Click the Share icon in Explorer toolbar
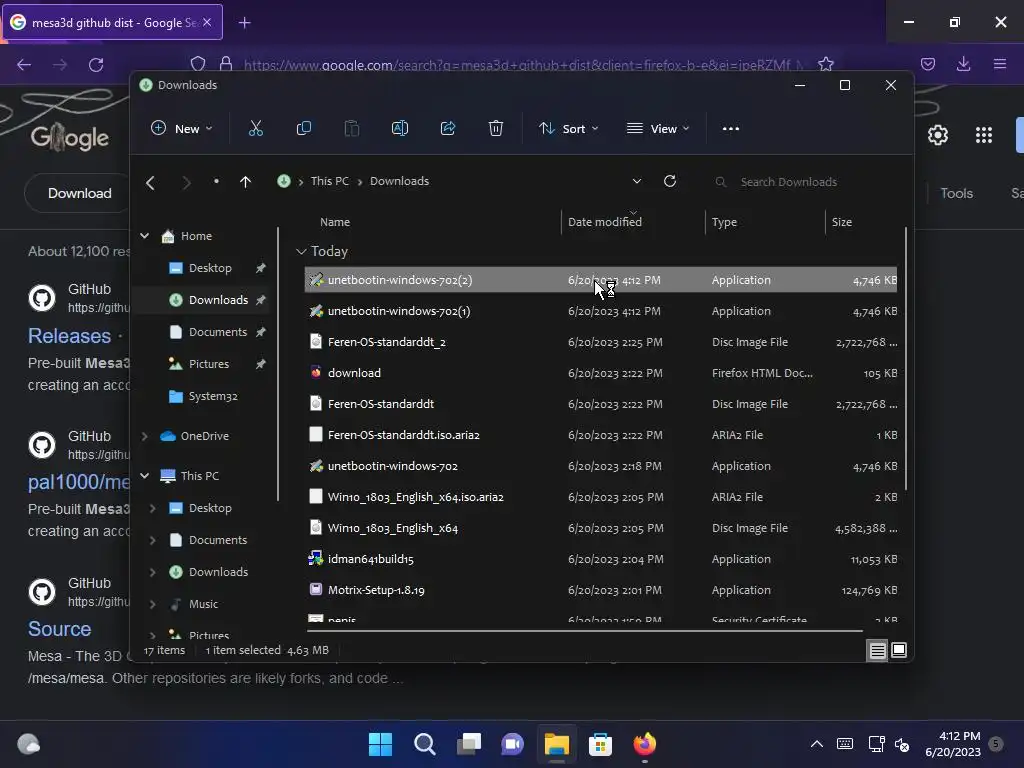1024x768 pixels. [x=448, y=129]
